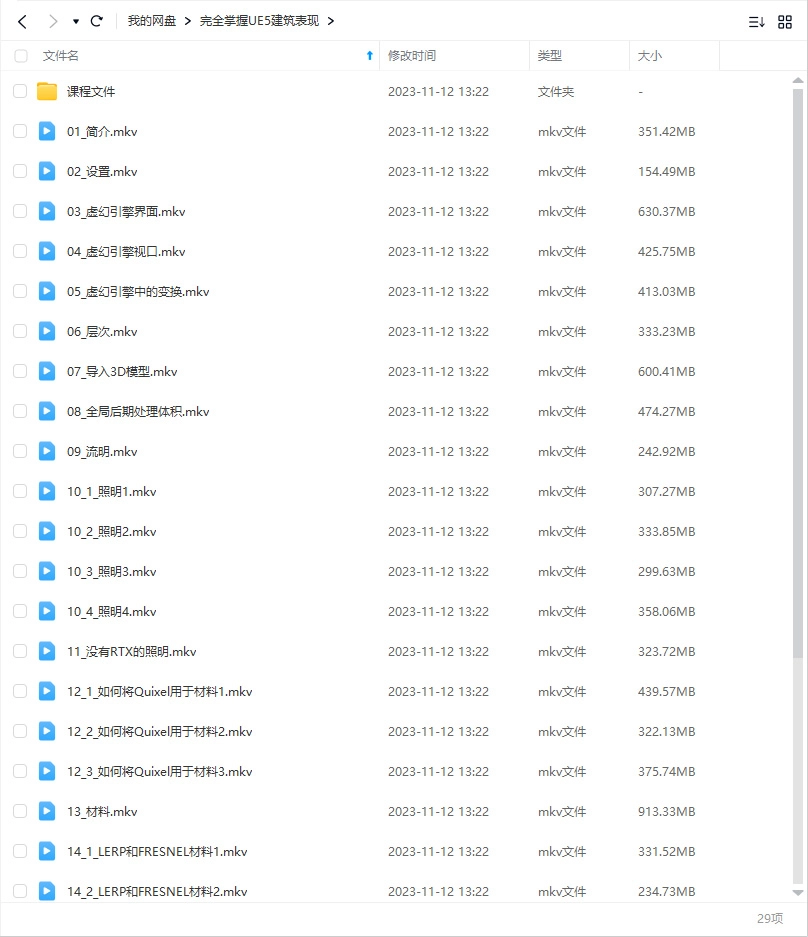Screen dimensions: 808x937
Task: Sort files by 修改时间 column
Action: (412, 56)
